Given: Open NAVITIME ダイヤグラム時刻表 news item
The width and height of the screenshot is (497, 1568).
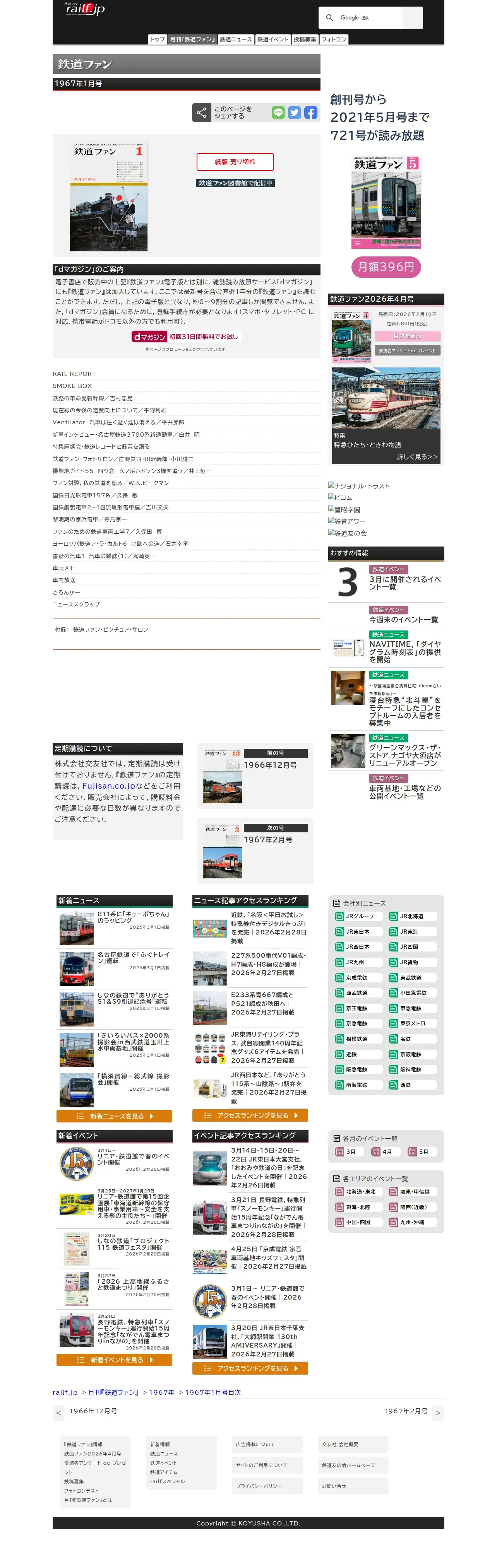Looking at the screenshot, I should click(405, 652).
